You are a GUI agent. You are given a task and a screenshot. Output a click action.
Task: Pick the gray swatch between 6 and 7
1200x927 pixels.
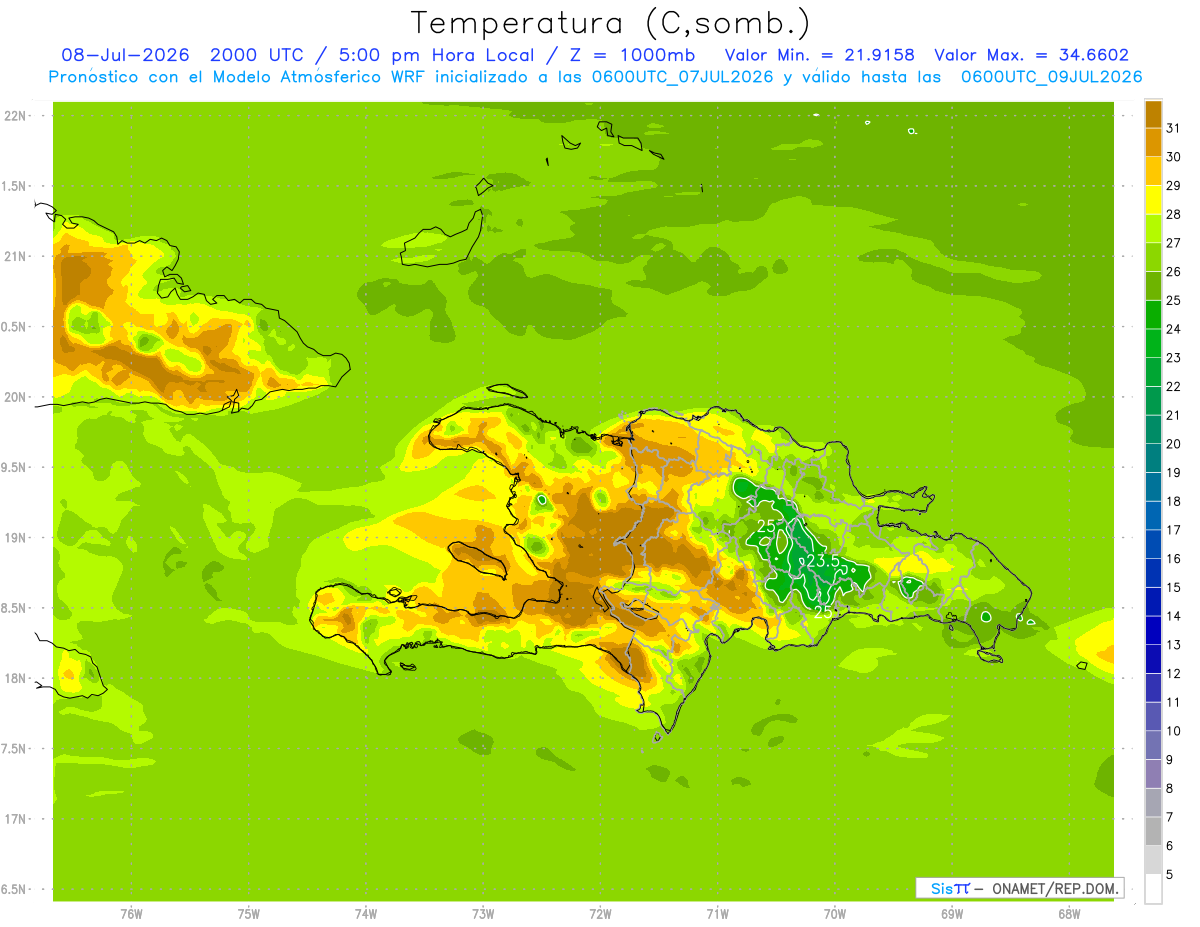[1153, 831]
